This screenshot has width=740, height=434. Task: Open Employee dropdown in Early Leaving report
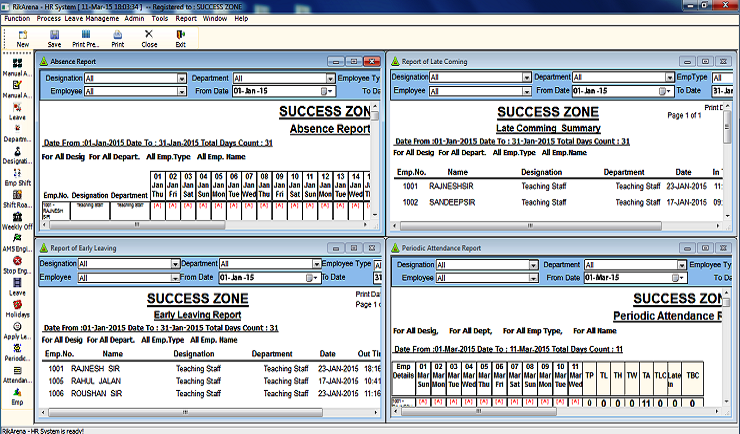(x=172, y=277)
